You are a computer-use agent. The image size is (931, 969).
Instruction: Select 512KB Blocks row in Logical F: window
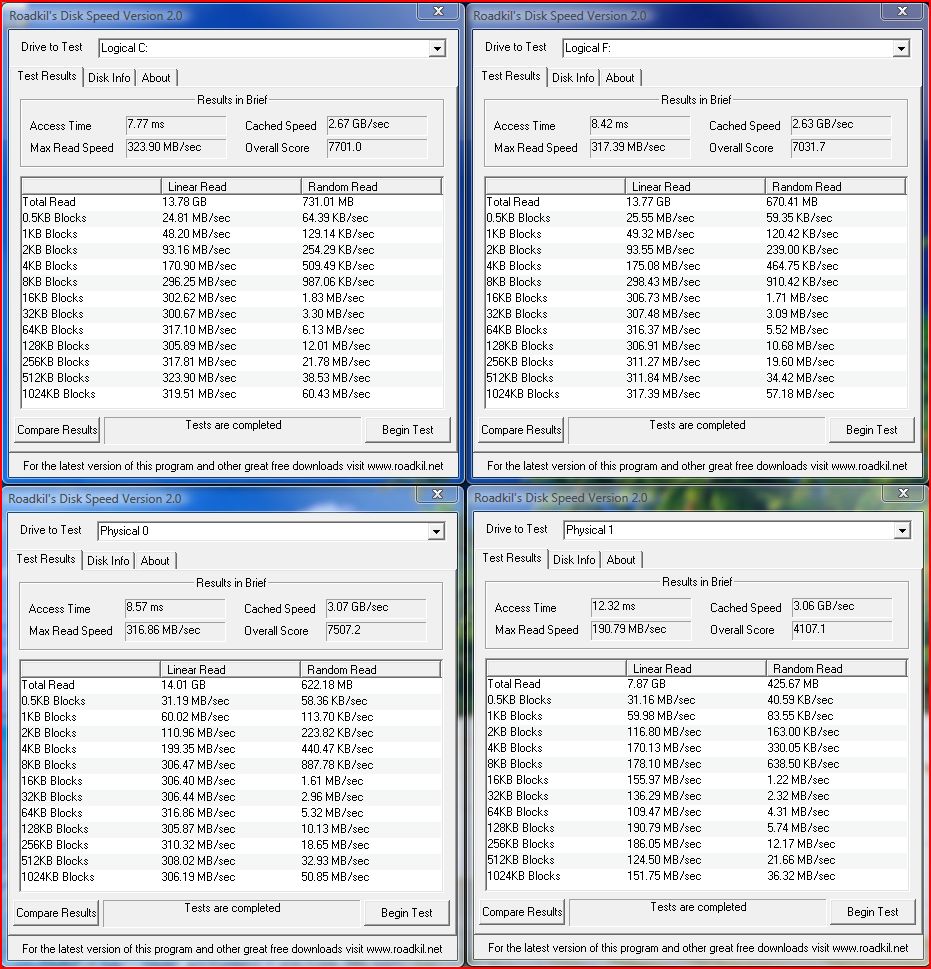pyautogui.click(x=696, y=378)
